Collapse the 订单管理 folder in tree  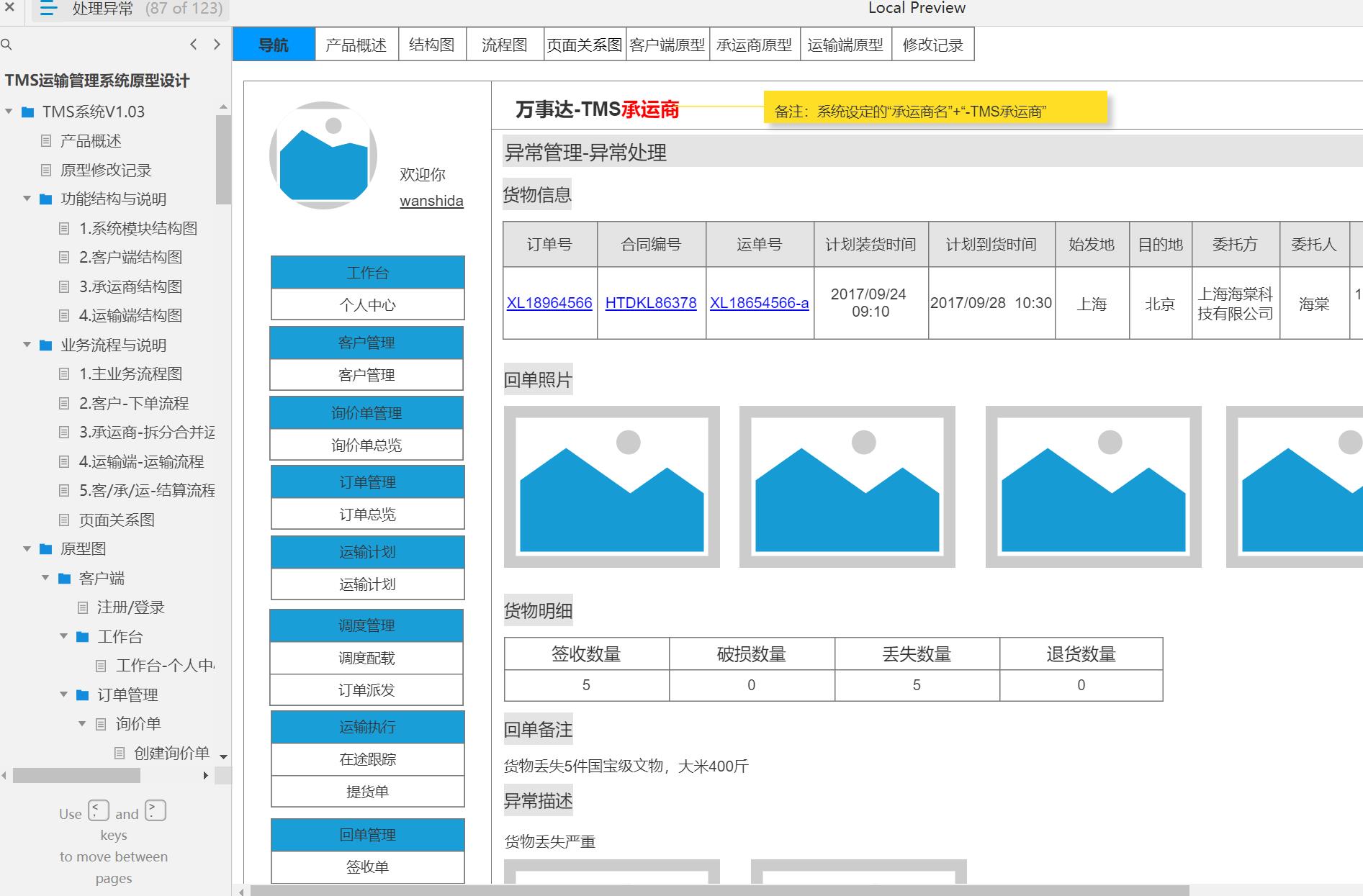tap(64, 694)
